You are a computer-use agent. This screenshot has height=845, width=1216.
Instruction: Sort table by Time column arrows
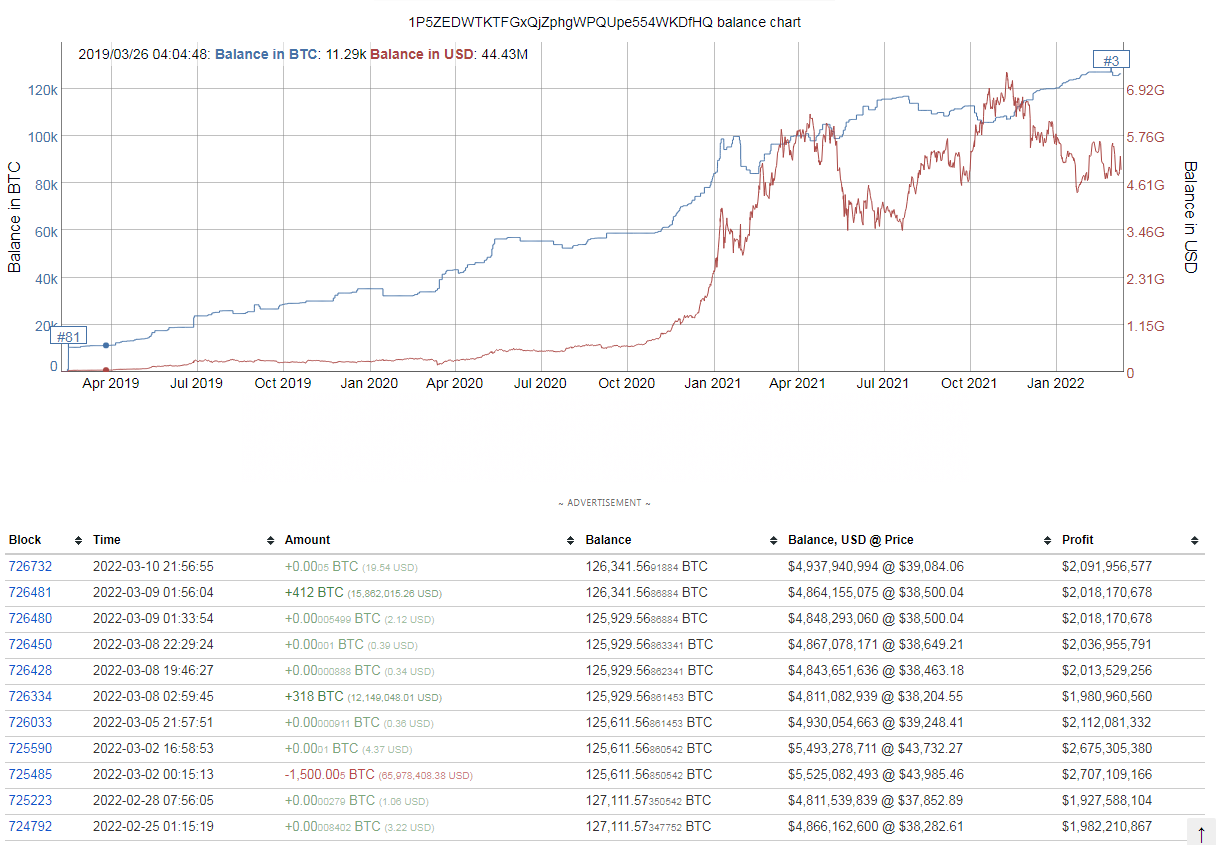pos(271,540)
